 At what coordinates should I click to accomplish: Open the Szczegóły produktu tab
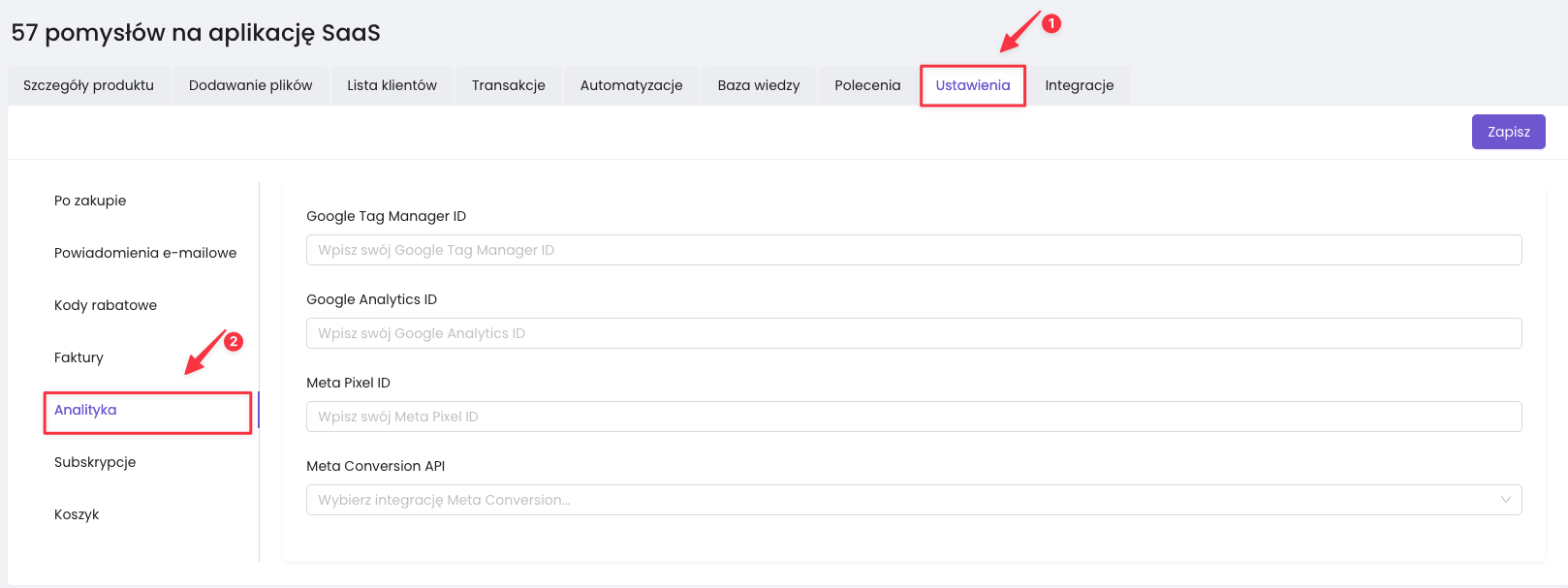pos(88,85)
